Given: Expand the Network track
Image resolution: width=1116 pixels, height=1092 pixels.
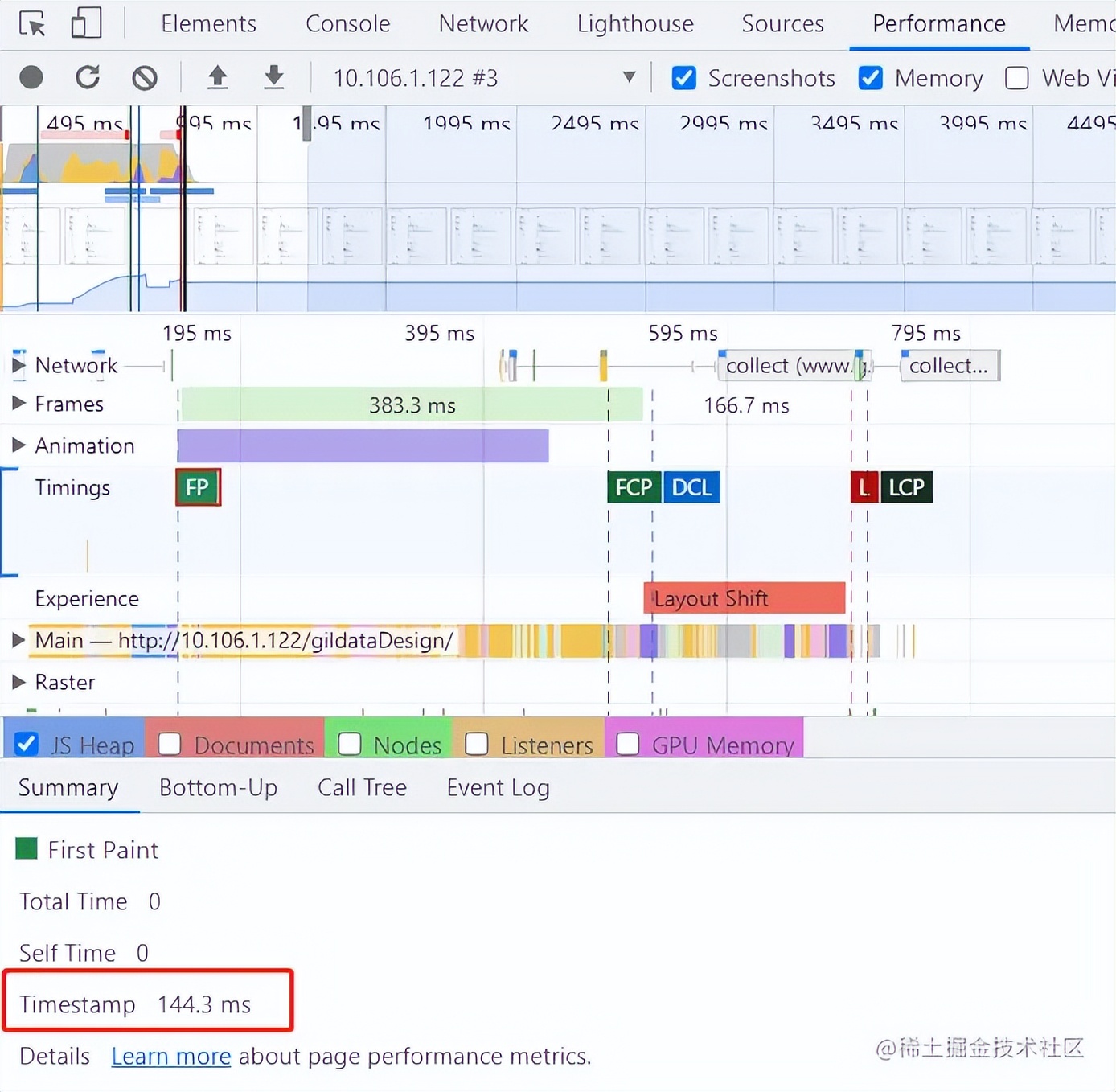Looking at the screenshot, I should 18,365.
